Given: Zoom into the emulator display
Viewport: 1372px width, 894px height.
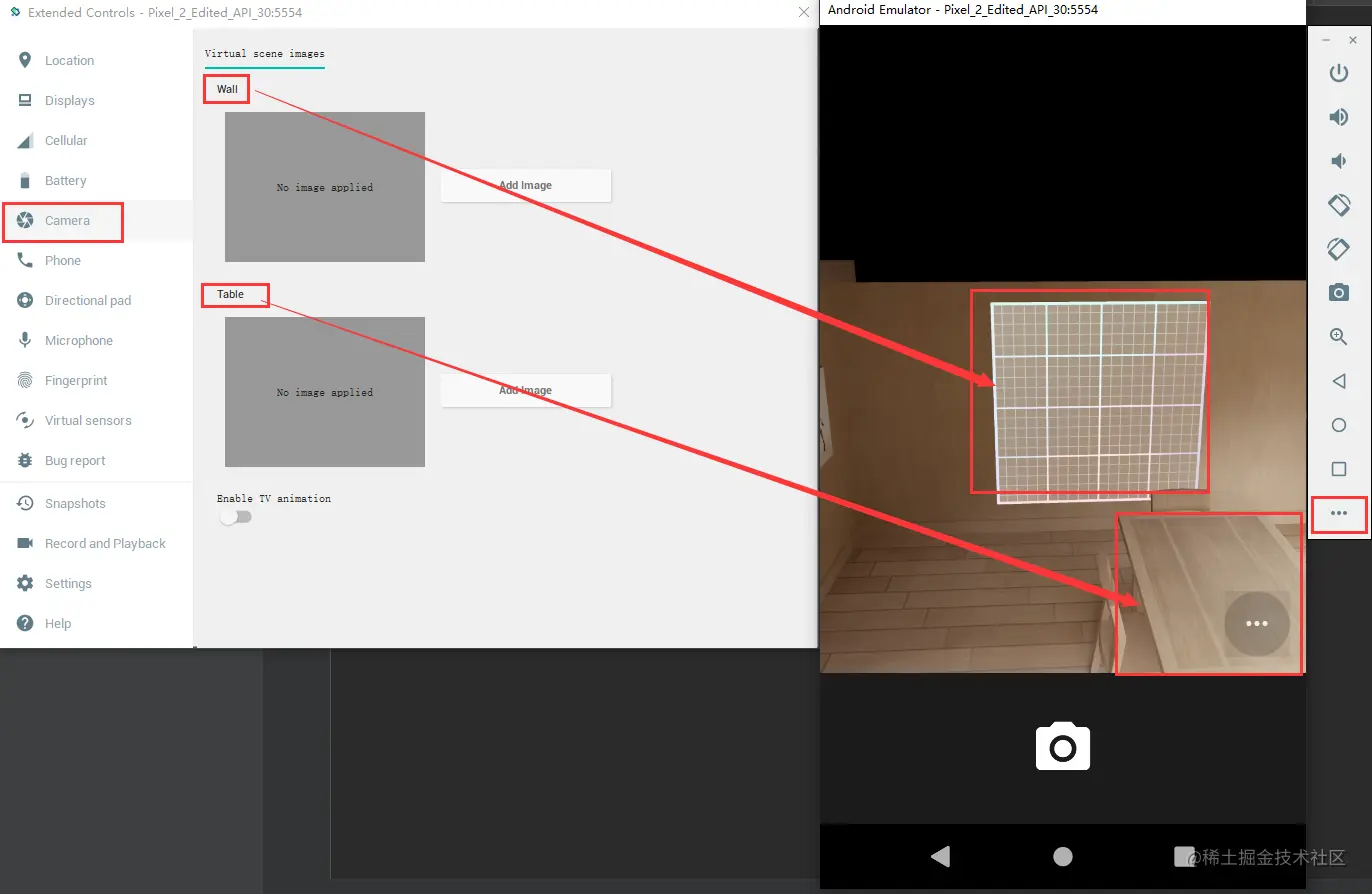Looking at the screenshot, I should pyautogui.click(x=1338, y=336).
